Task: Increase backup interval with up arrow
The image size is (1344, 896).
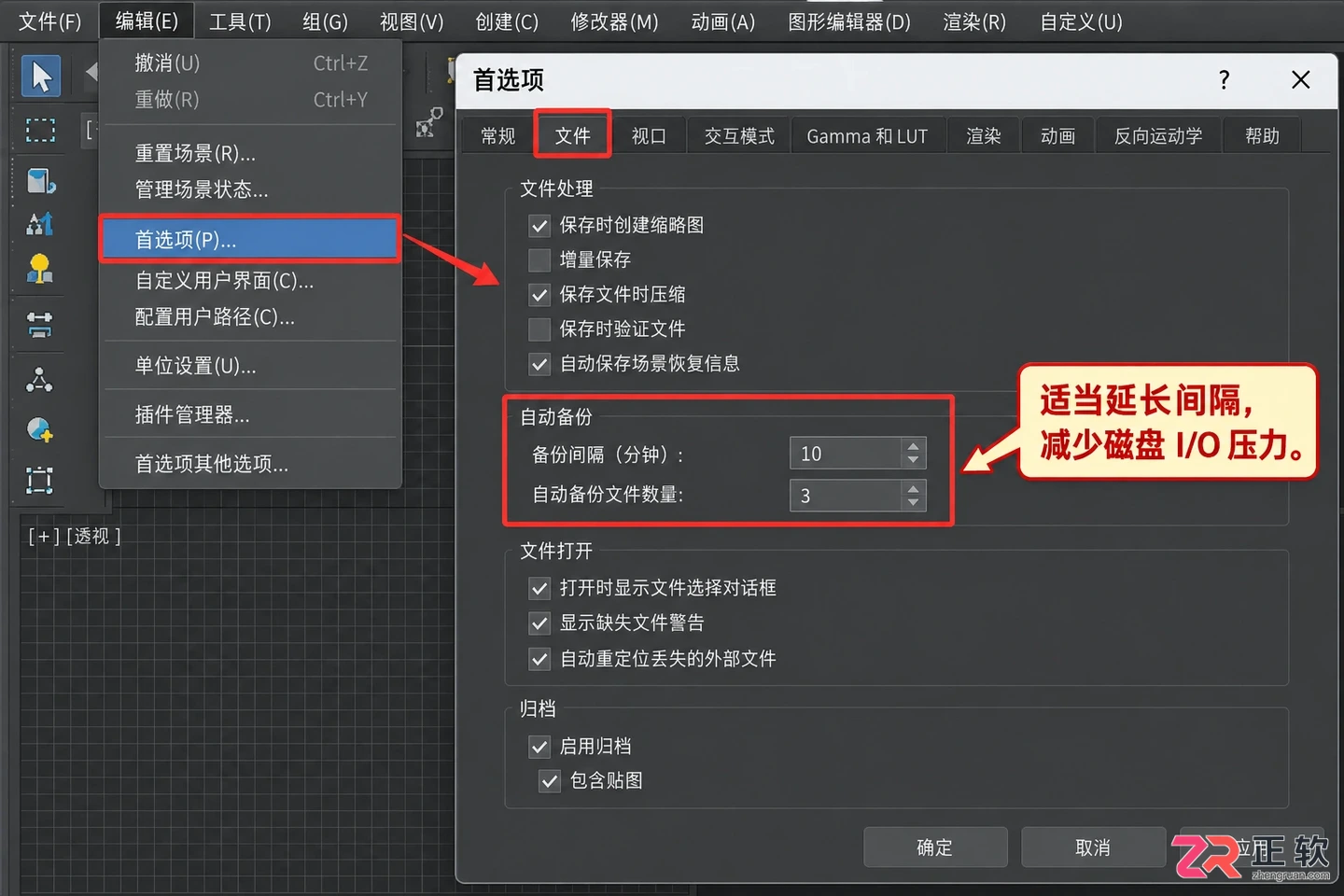Action: coord(913,446)
